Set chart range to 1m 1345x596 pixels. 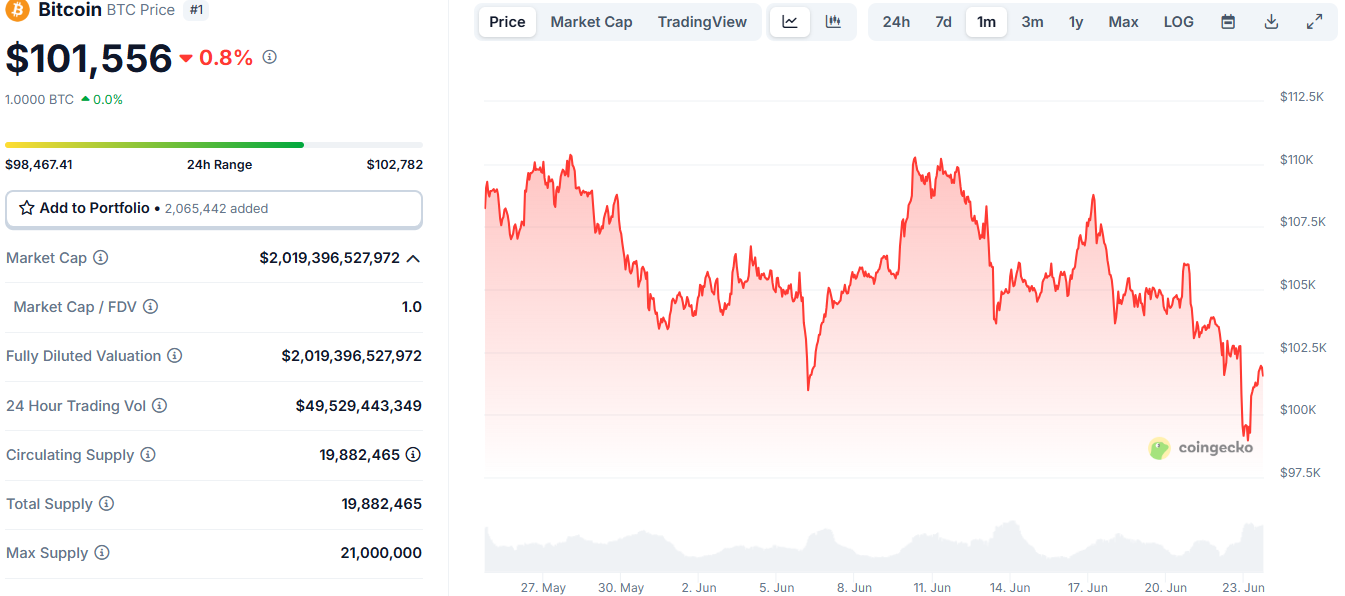(986, 22)
